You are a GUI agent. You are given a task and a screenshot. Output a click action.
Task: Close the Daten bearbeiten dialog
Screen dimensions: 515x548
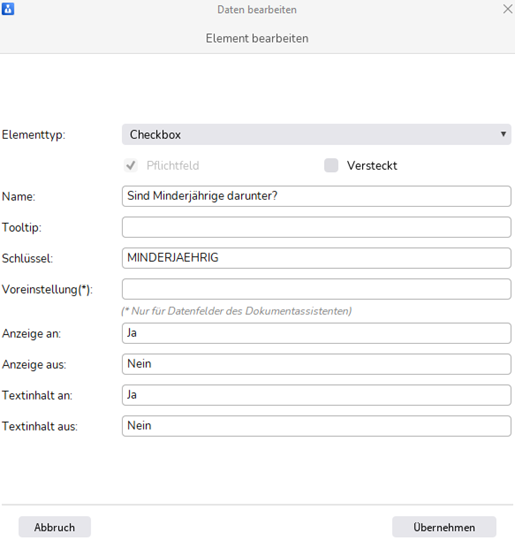tap(507, 9)
